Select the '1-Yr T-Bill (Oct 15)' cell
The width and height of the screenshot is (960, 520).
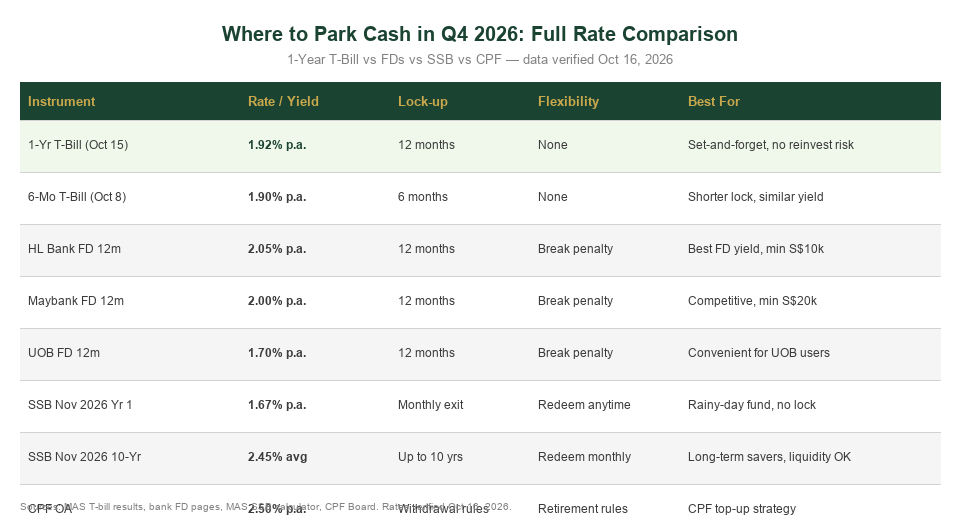point(78,145)
